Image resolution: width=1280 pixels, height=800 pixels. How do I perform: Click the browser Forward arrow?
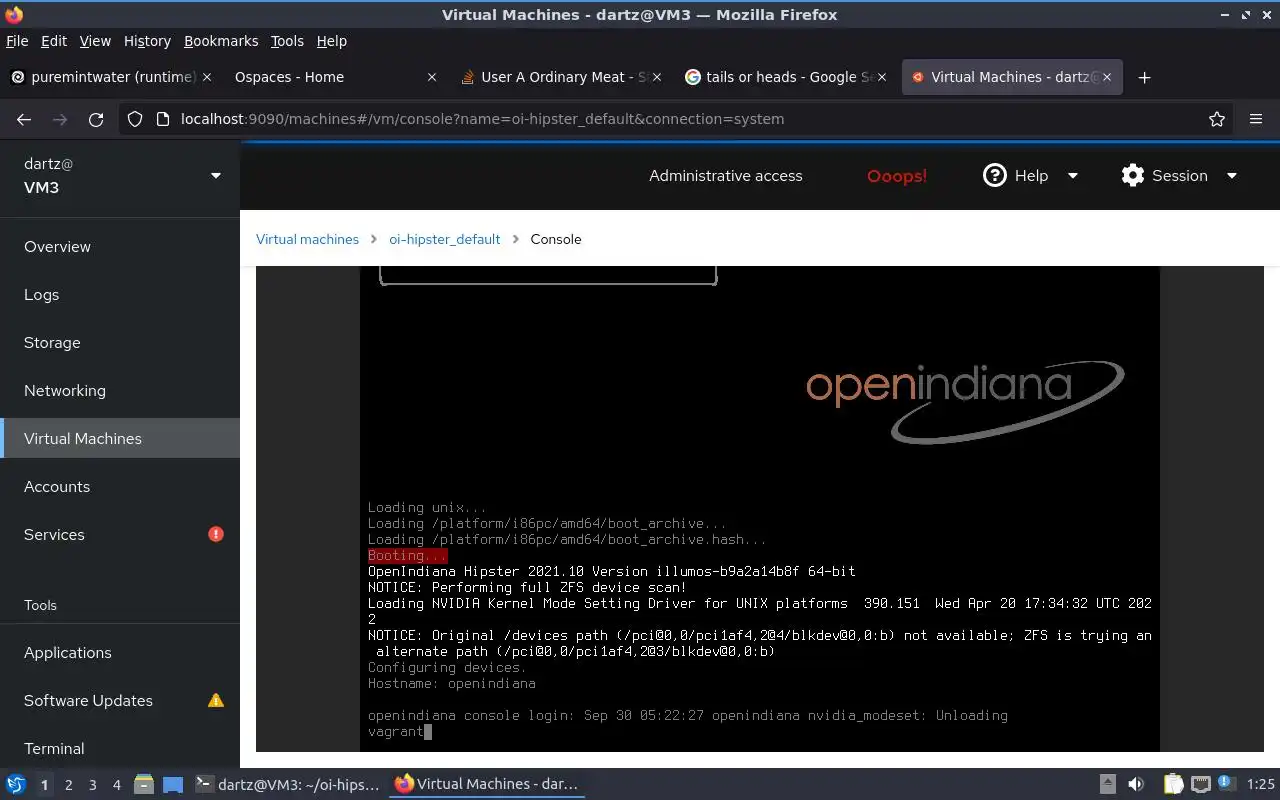click(x=60, y=119)
